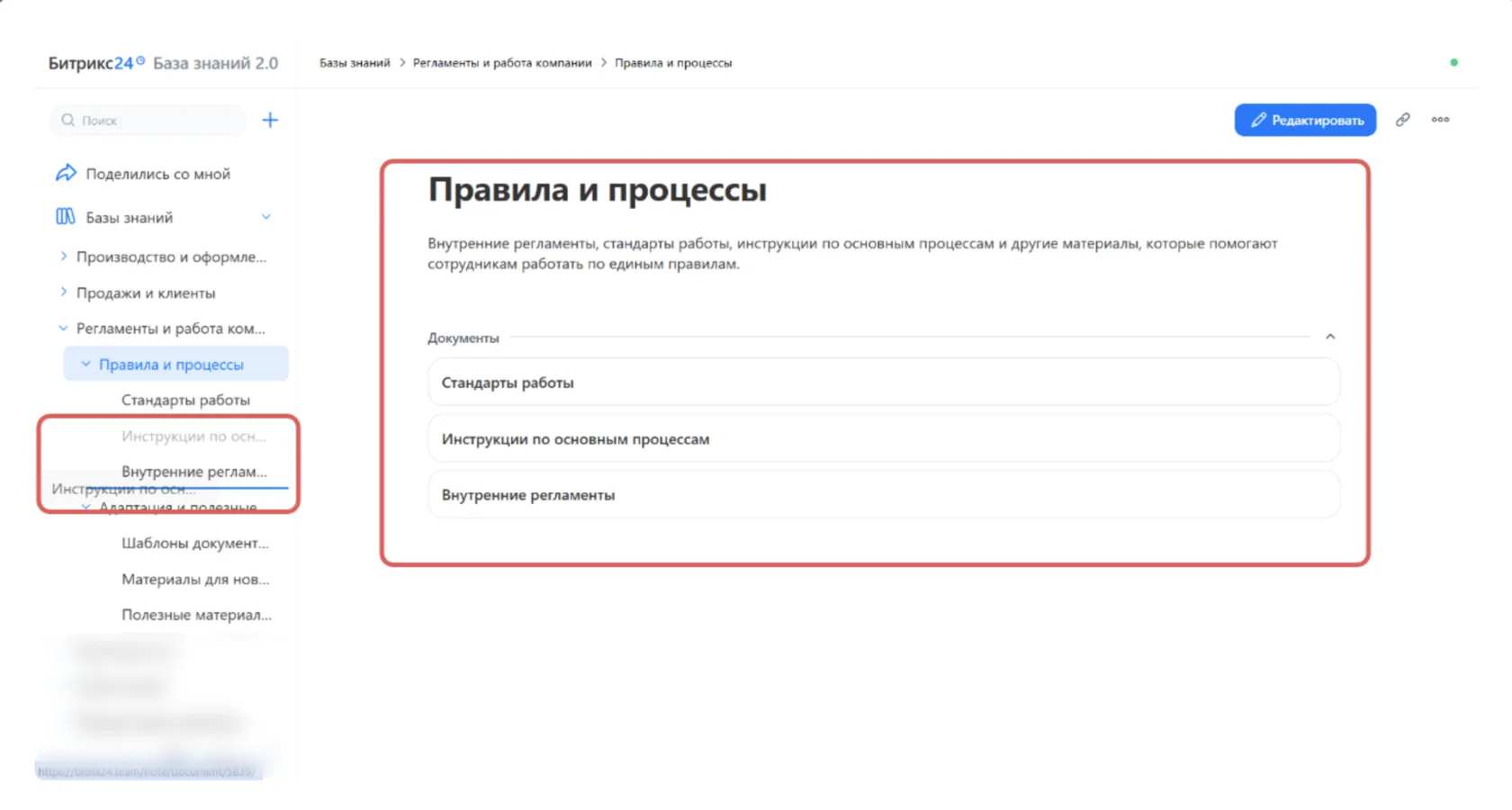Screen dimensions: 1512x810
Task: Select Шаблоны документ... in sidebar tree
Action: 195,544
